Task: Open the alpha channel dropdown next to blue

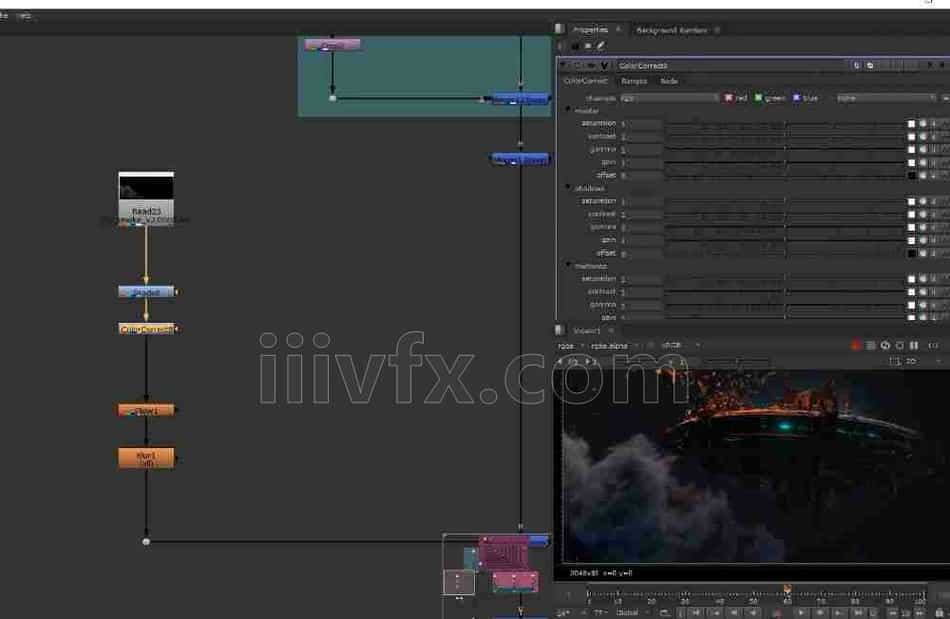Action: point(886,98)
